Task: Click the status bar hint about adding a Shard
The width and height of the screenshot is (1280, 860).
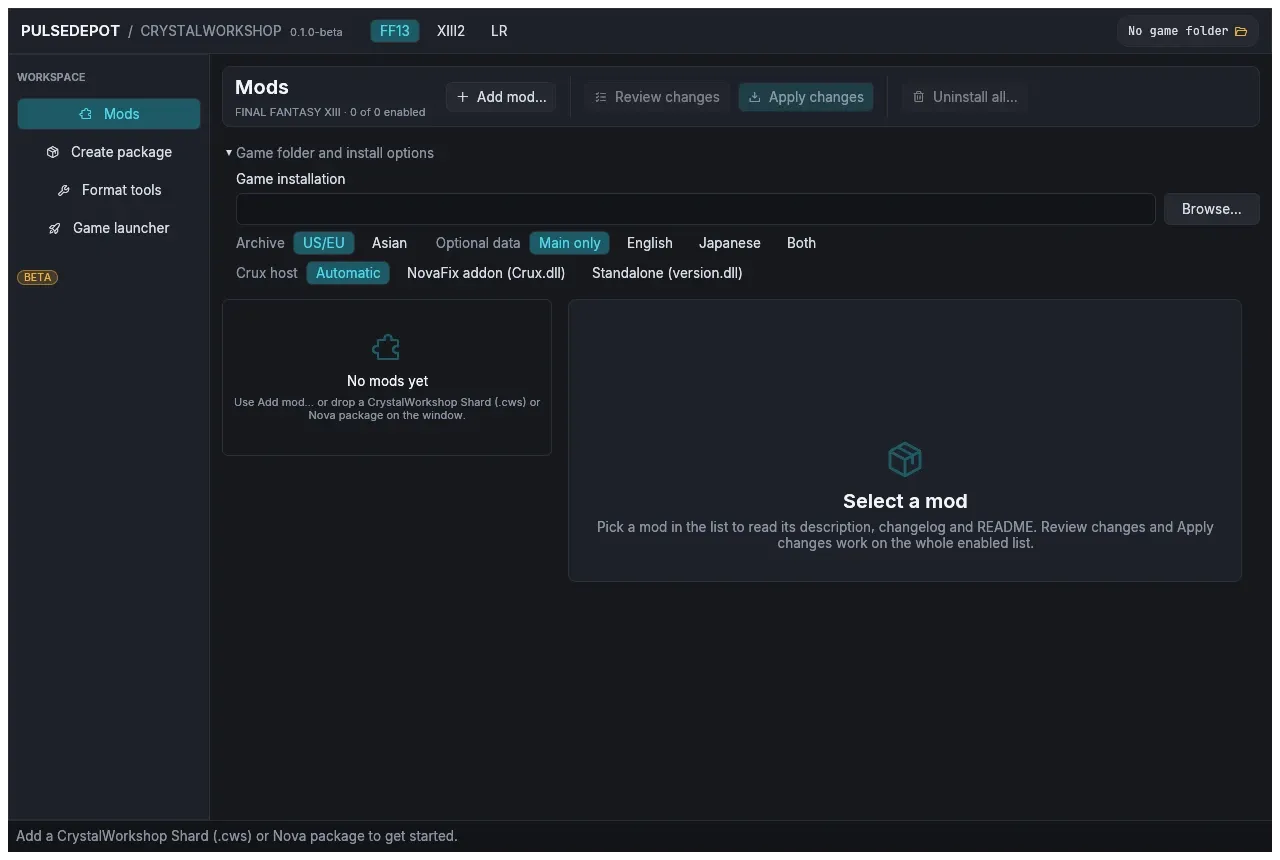Action: coord(237,836)
